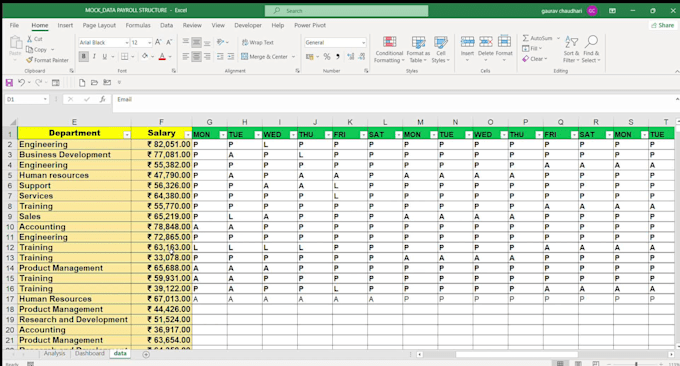Add a new sheet with plus icon
The image size is (680, 366).
(146, 354)
